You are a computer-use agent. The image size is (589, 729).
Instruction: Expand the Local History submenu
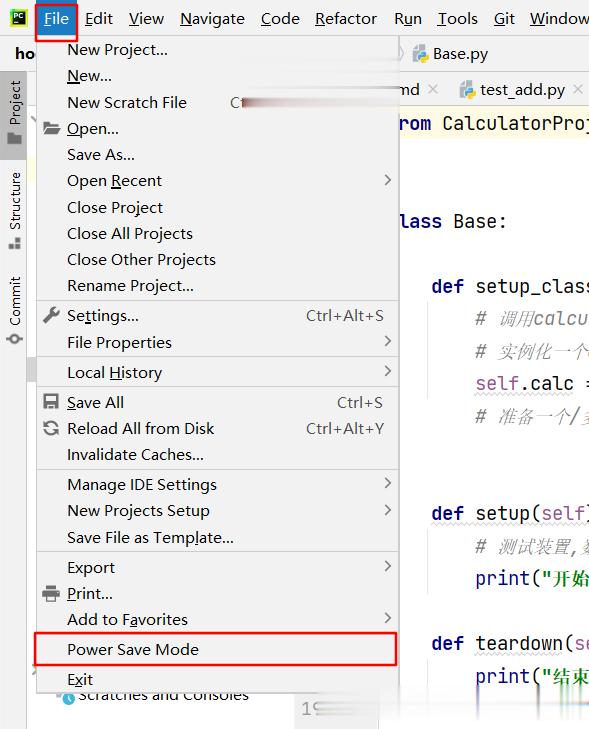[x=388, y=371]
